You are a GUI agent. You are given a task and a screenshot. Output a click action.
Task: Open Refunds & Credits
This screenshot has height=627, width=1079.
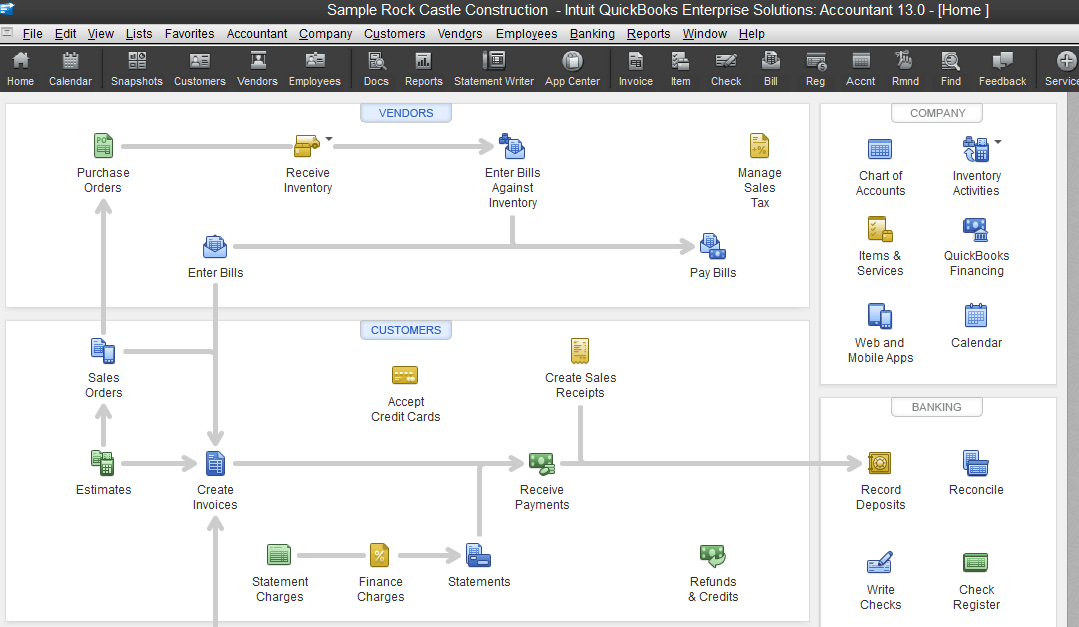[712, 556]
